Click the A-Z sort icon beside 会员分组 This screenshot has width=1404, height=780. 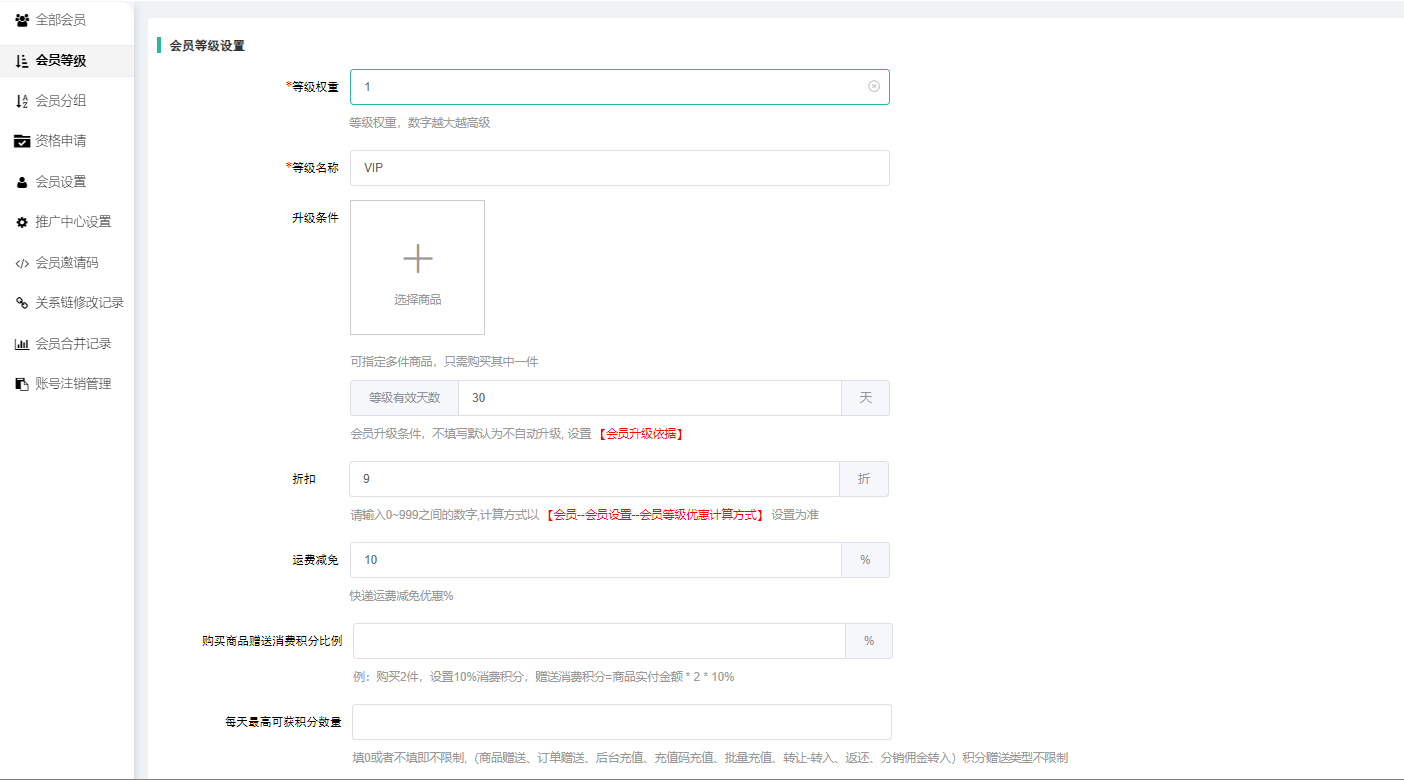tap(22, 101)
